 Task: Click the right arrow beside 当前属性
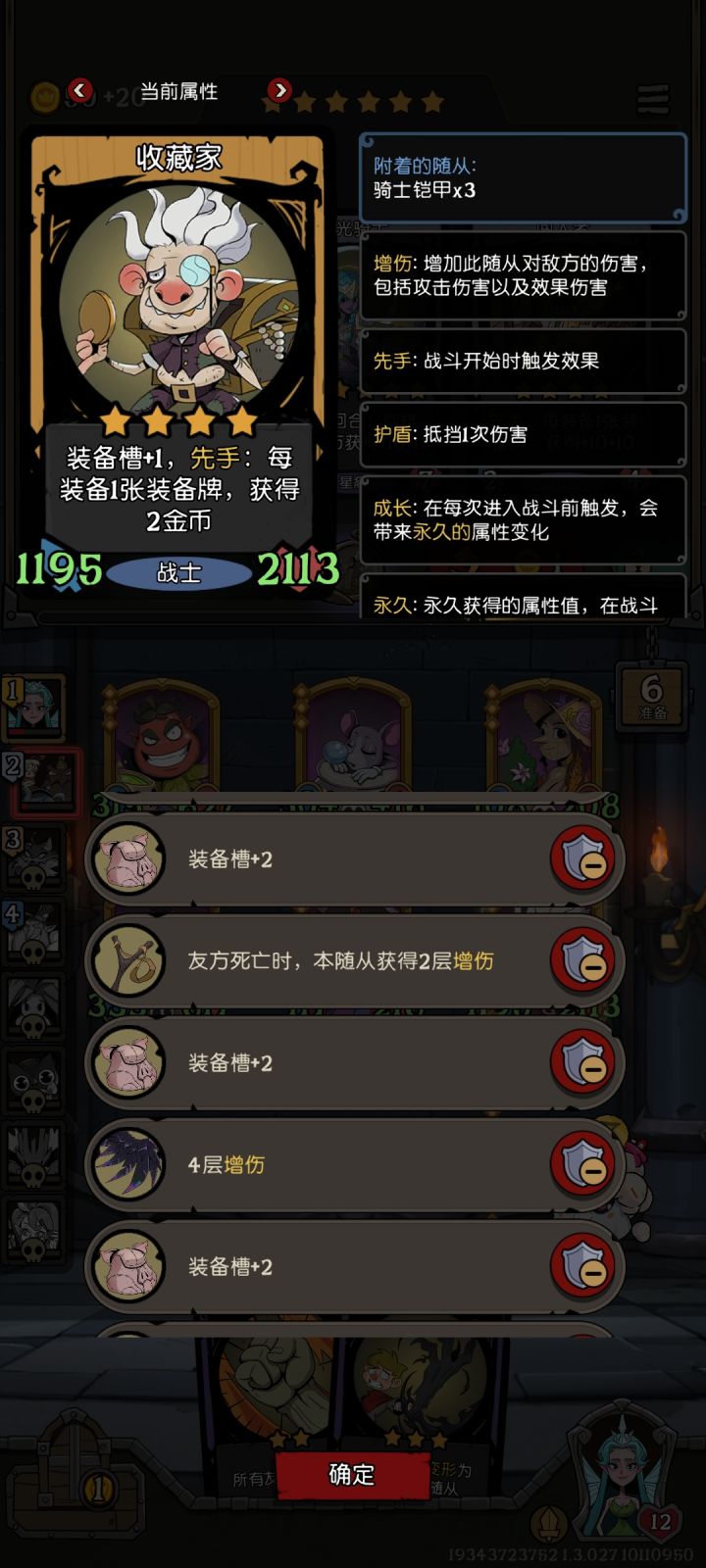[x=279, y=91]
